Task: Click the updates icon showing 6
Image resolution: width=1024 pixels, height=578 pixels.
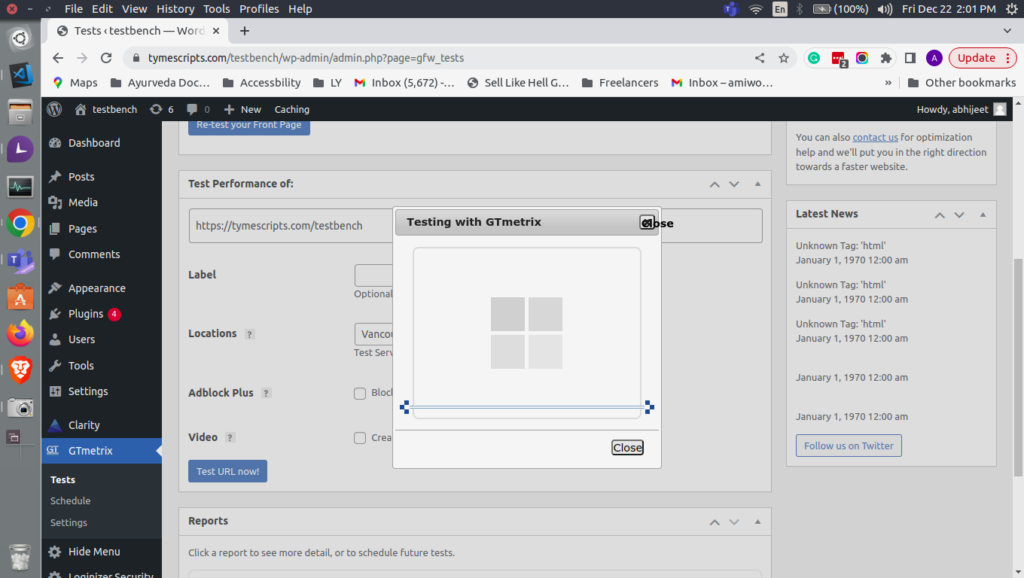Action: click(x=160, y=109)
